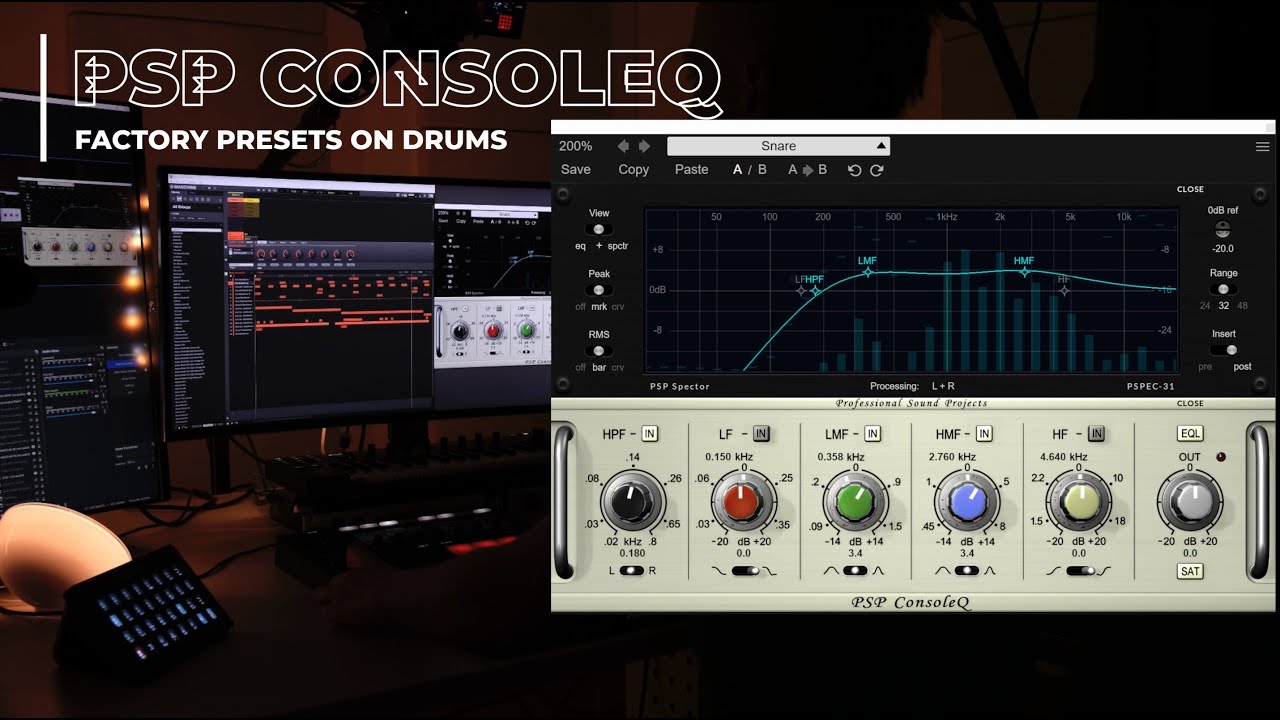Click the red LF gain knob
1280x720 pixels.
[742, 502]
